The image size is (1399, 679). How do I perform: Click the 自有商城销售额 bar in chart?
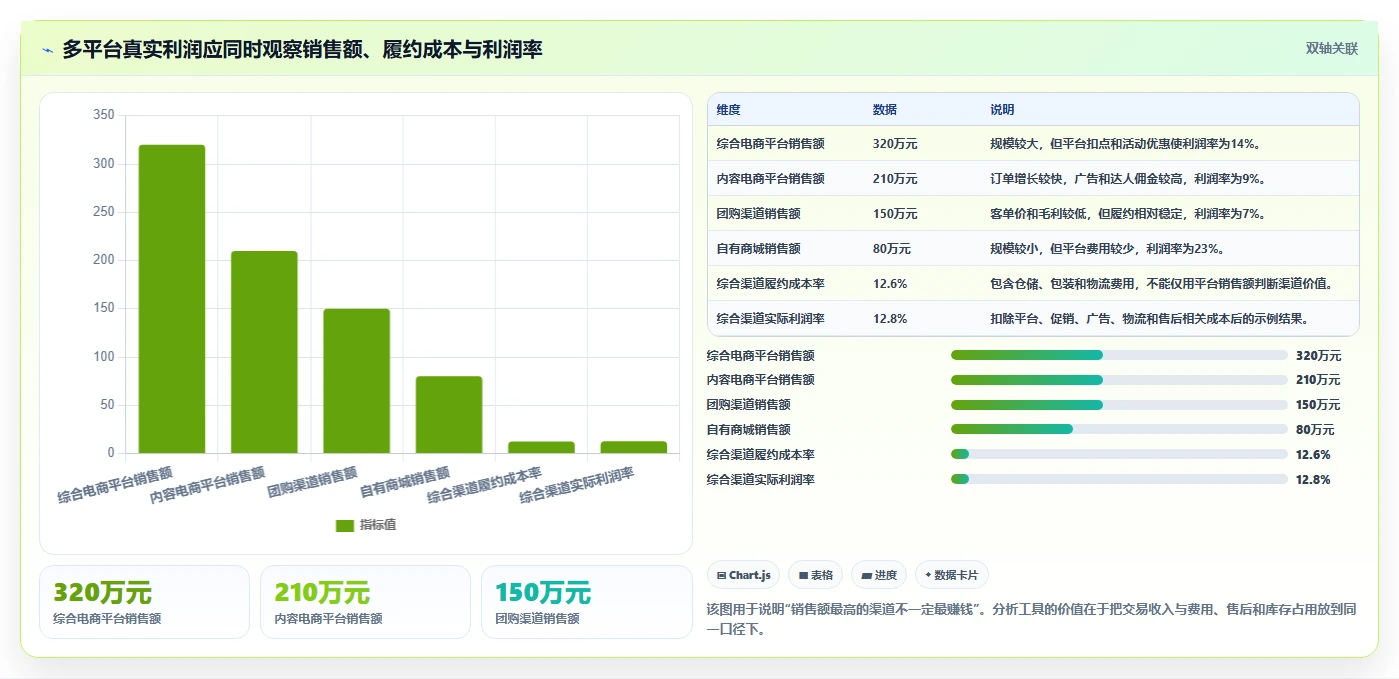click(449, 415)
